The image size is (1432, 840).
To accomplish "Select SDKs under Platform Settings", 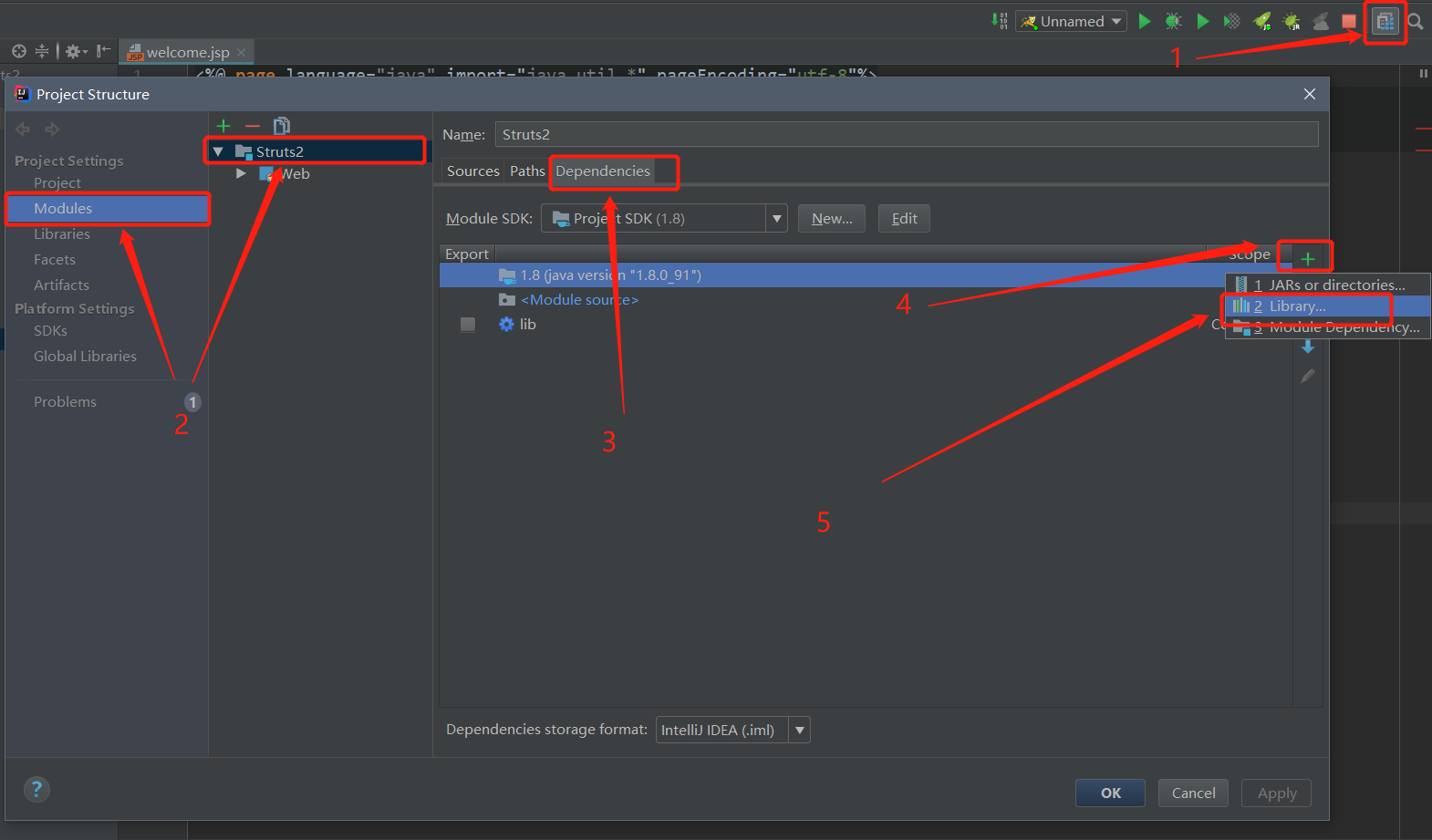I will (x=50, y=330).
